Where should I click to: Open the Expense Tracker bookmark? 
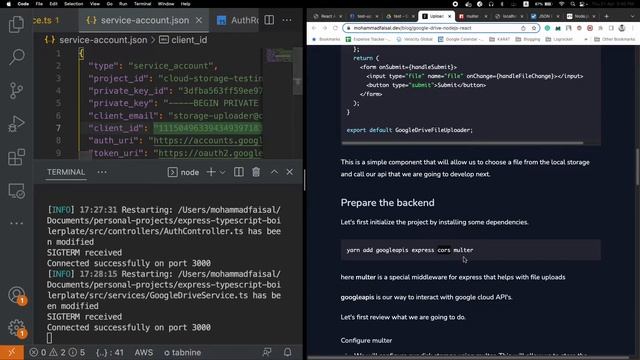pyautogui.click(x=369, y=39)
